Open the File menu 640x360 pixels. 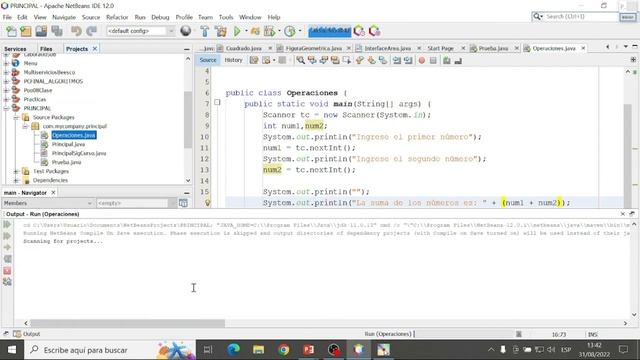tap(7, 17)
